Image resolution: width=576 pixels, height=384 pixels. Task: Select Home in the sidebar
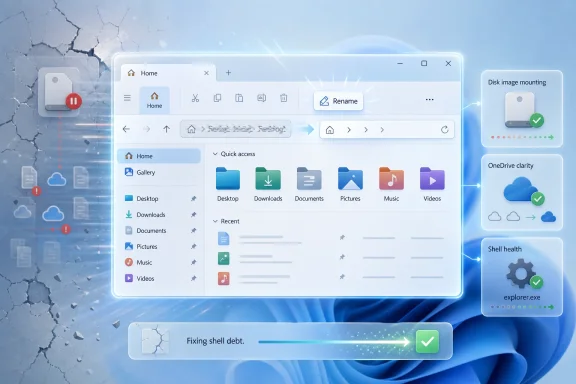[159, 156]
